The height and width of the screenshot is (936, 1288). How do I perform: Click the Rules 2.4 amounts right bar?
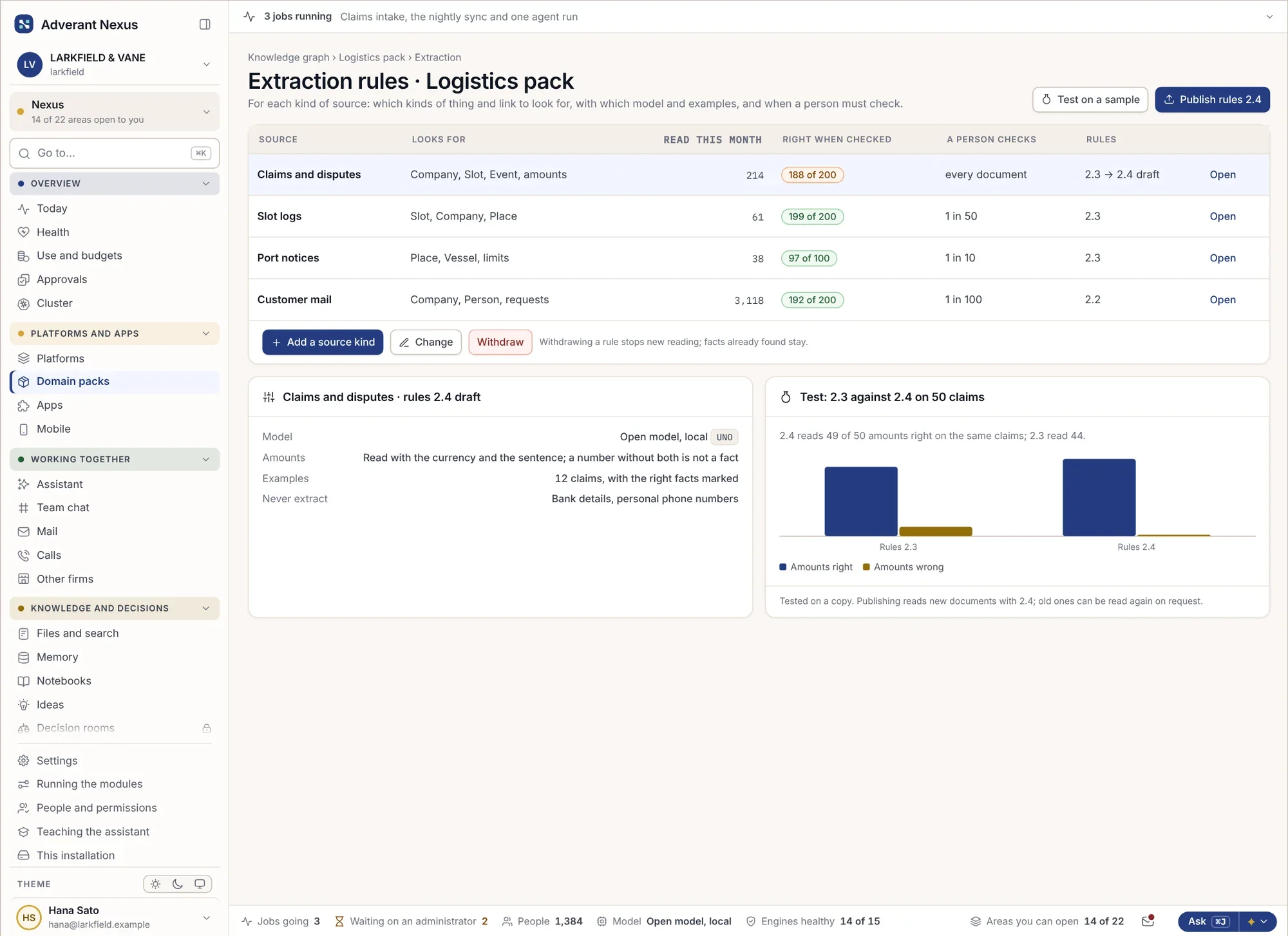(1099, 497)
